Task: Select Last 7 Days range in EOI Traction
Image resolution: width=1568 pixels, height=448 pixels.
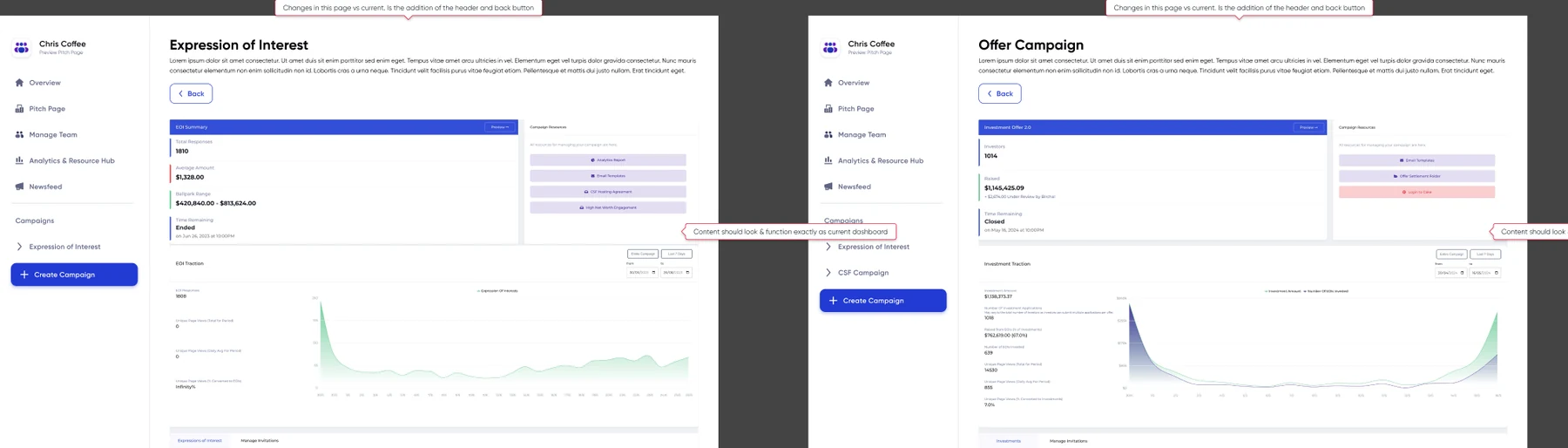Action: click(x=677, y=254)
